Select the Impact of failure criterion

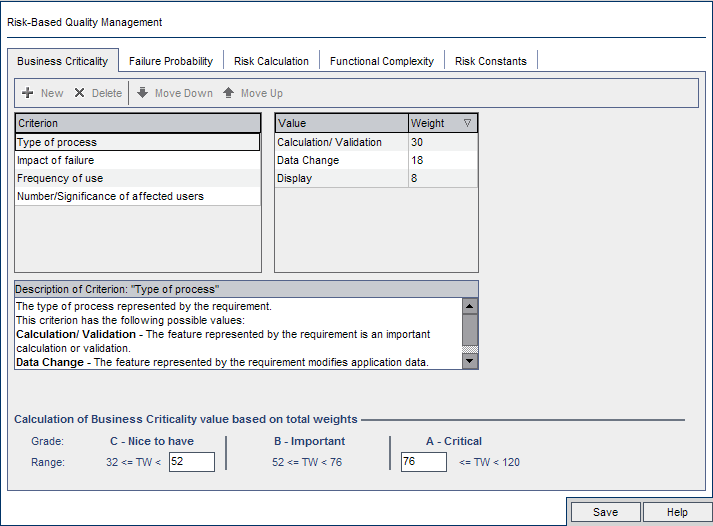click(x=56, y=160)
